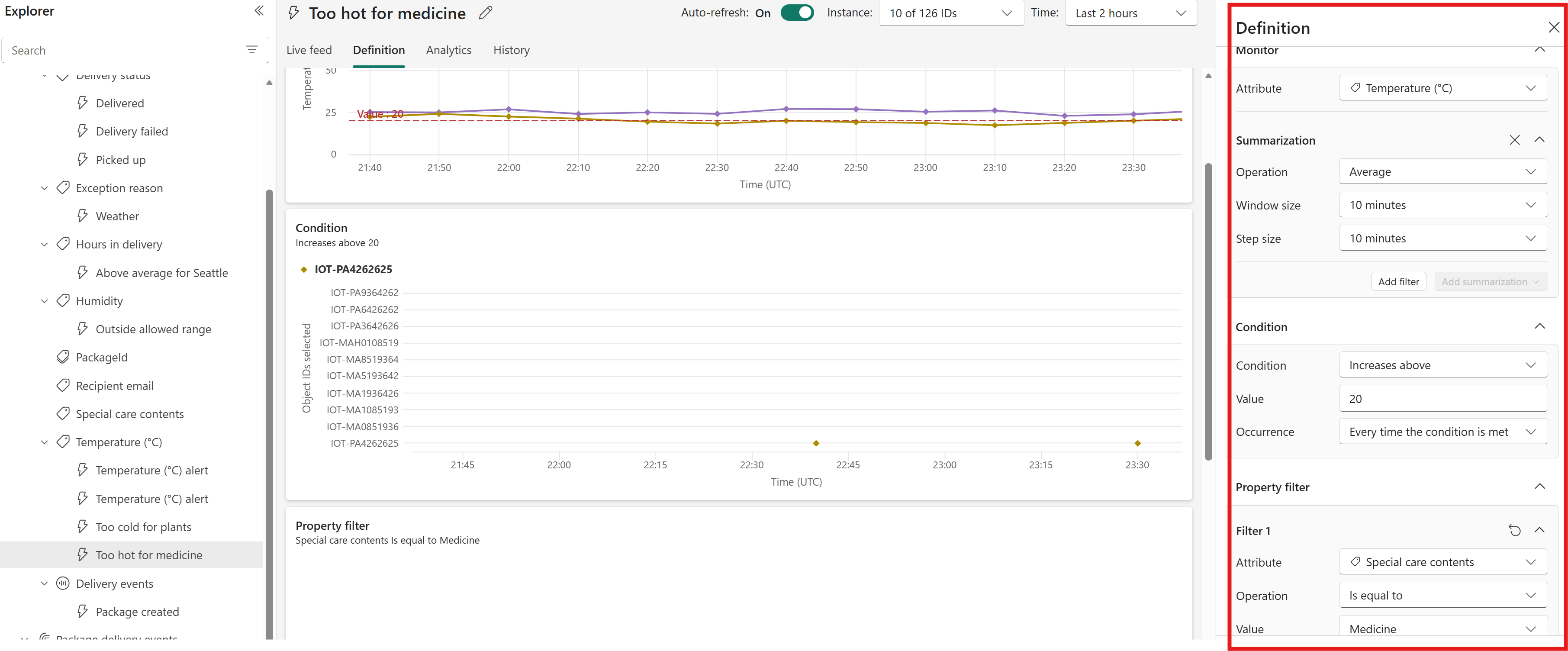Screen dimensions: 1568x651
Task: Click the condition Value field containing 20
Action: pyautogui.click(x=1442, y=398)
